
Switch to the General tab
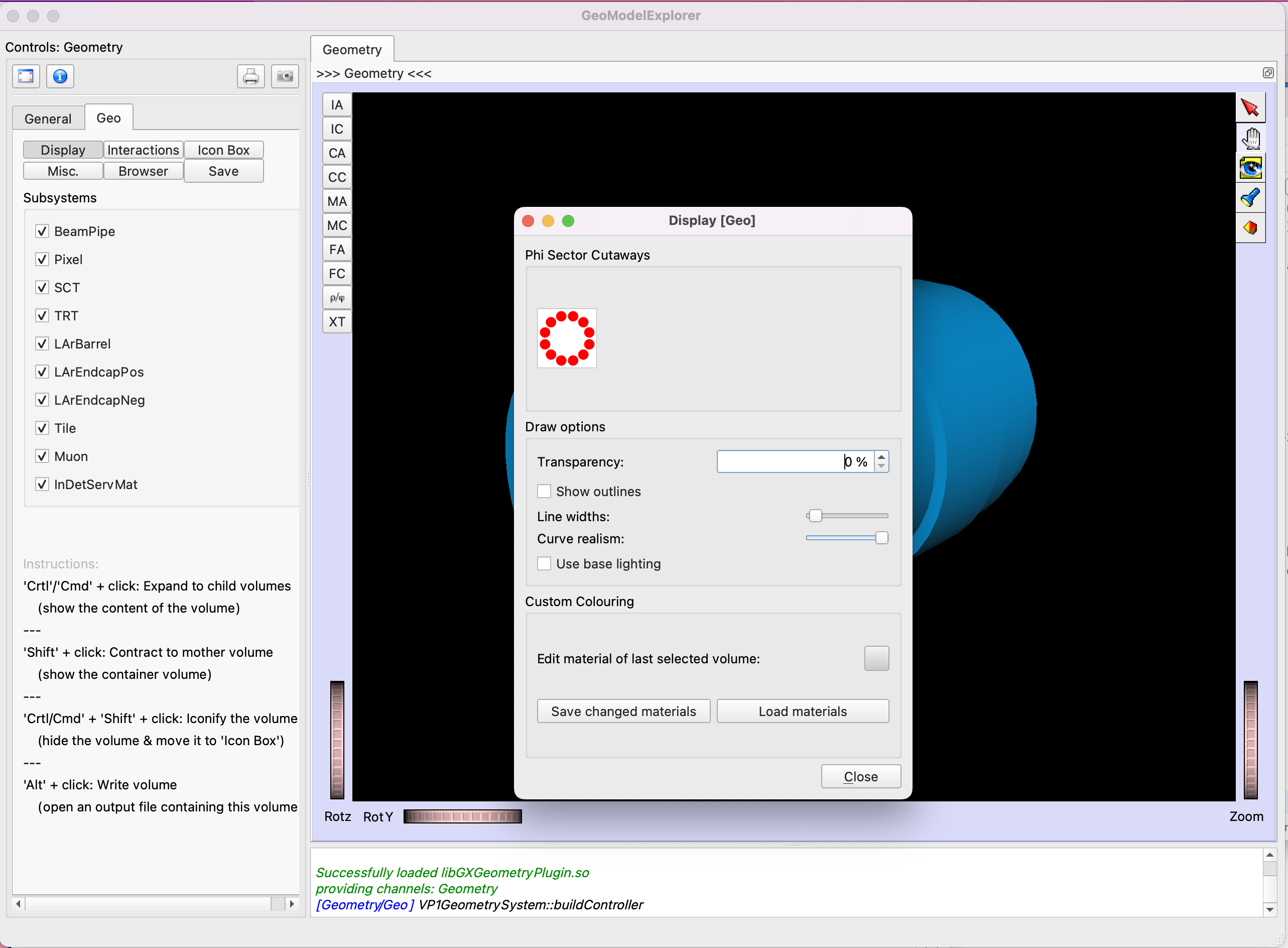tap(48, 119)
